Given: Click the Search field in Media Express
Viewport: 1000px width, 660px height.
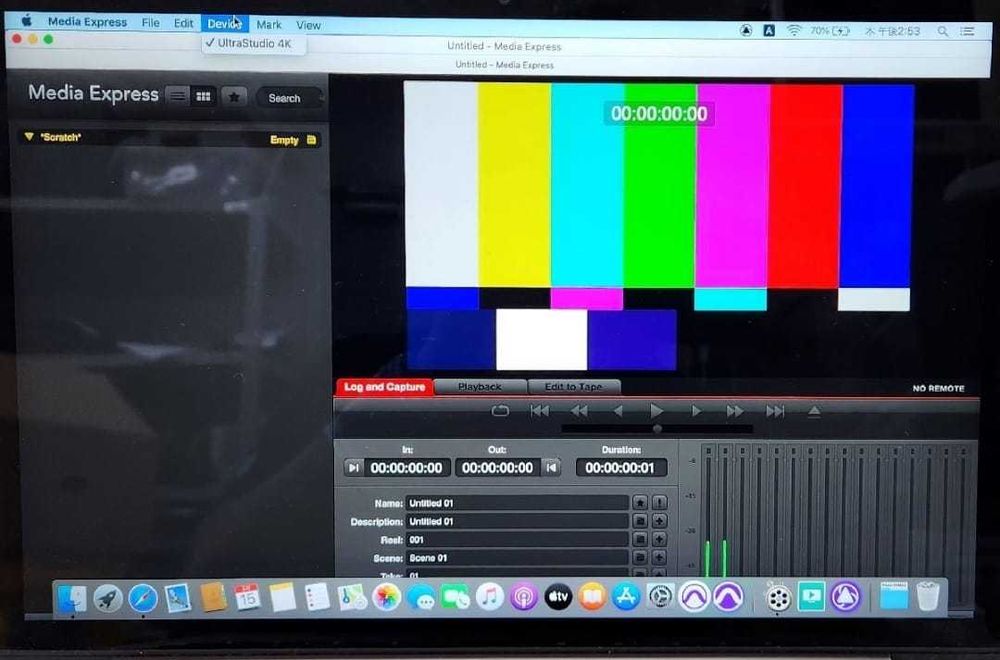Looking at the screenshot, I should tap(288, 98).
